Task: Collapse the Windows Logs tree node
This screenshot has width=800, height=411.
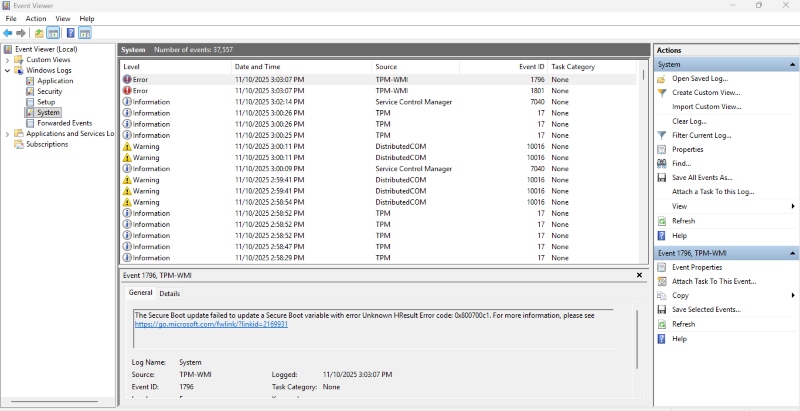Action: [x=8, y=70]
